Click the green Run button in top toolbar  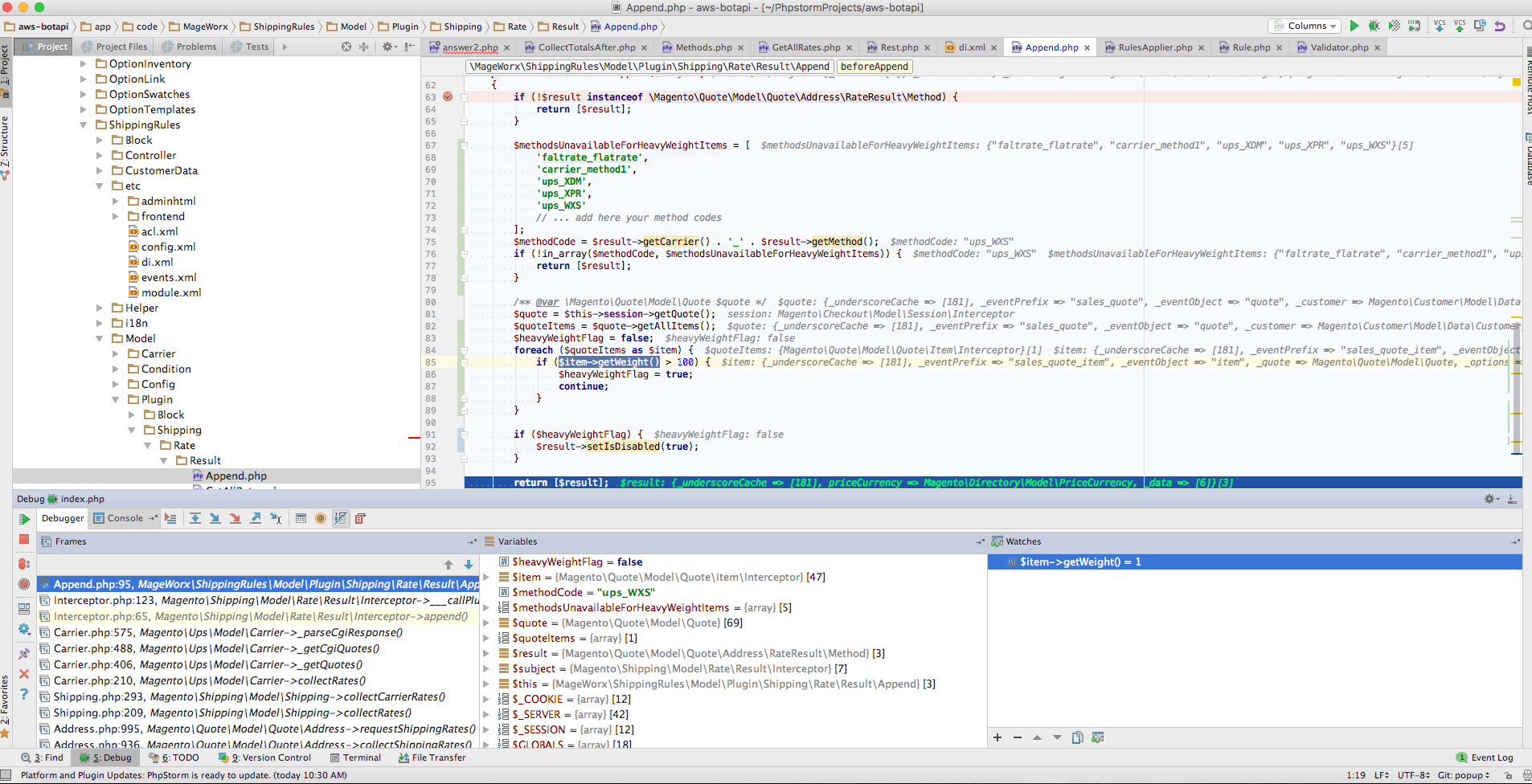[1354, 26]
